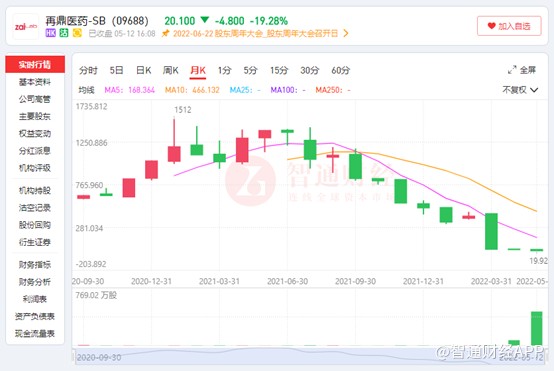Open 沽空记录 in the sidebar

35,208
